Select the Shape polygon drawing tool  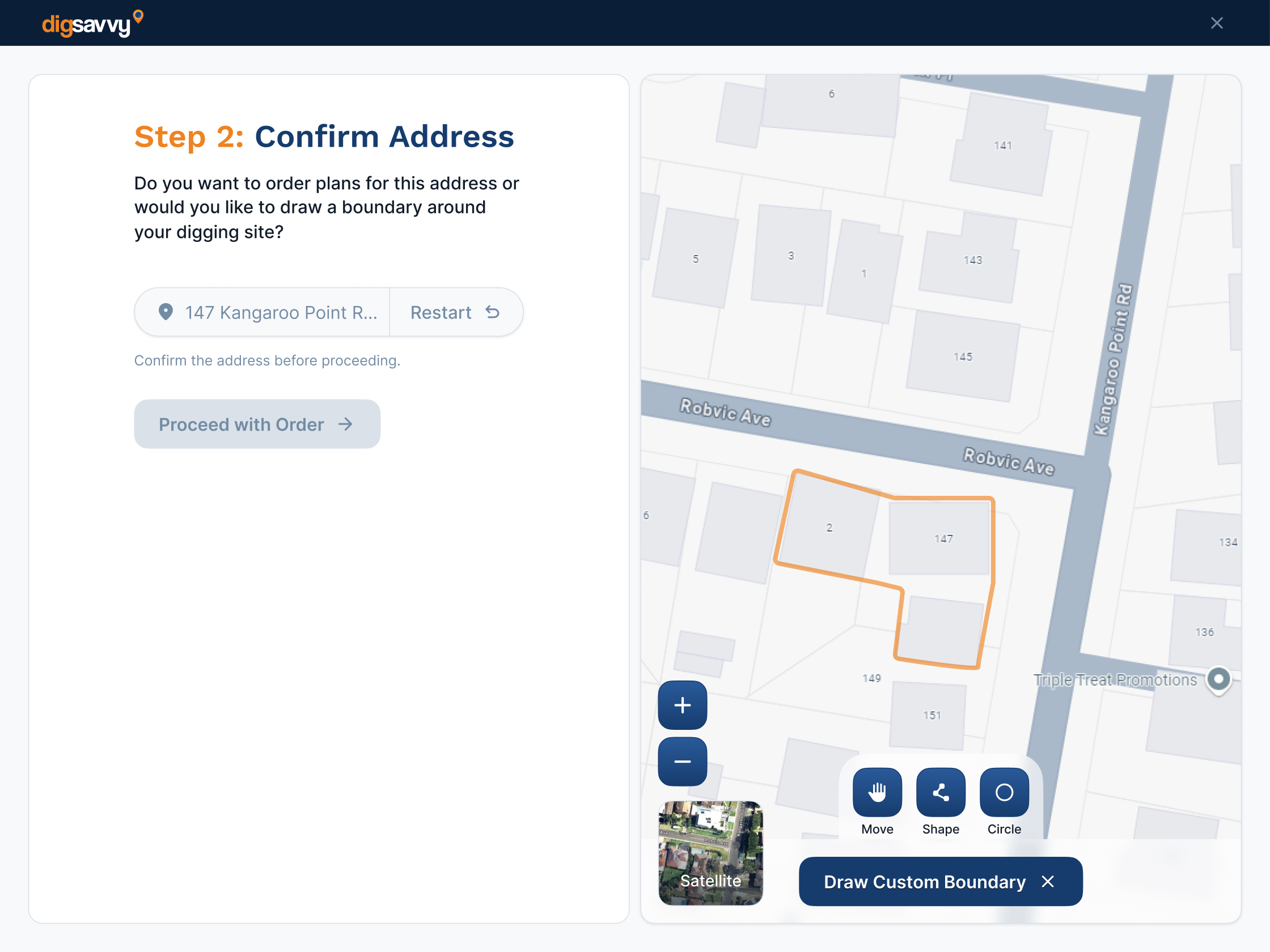click(x=941, y=792)
